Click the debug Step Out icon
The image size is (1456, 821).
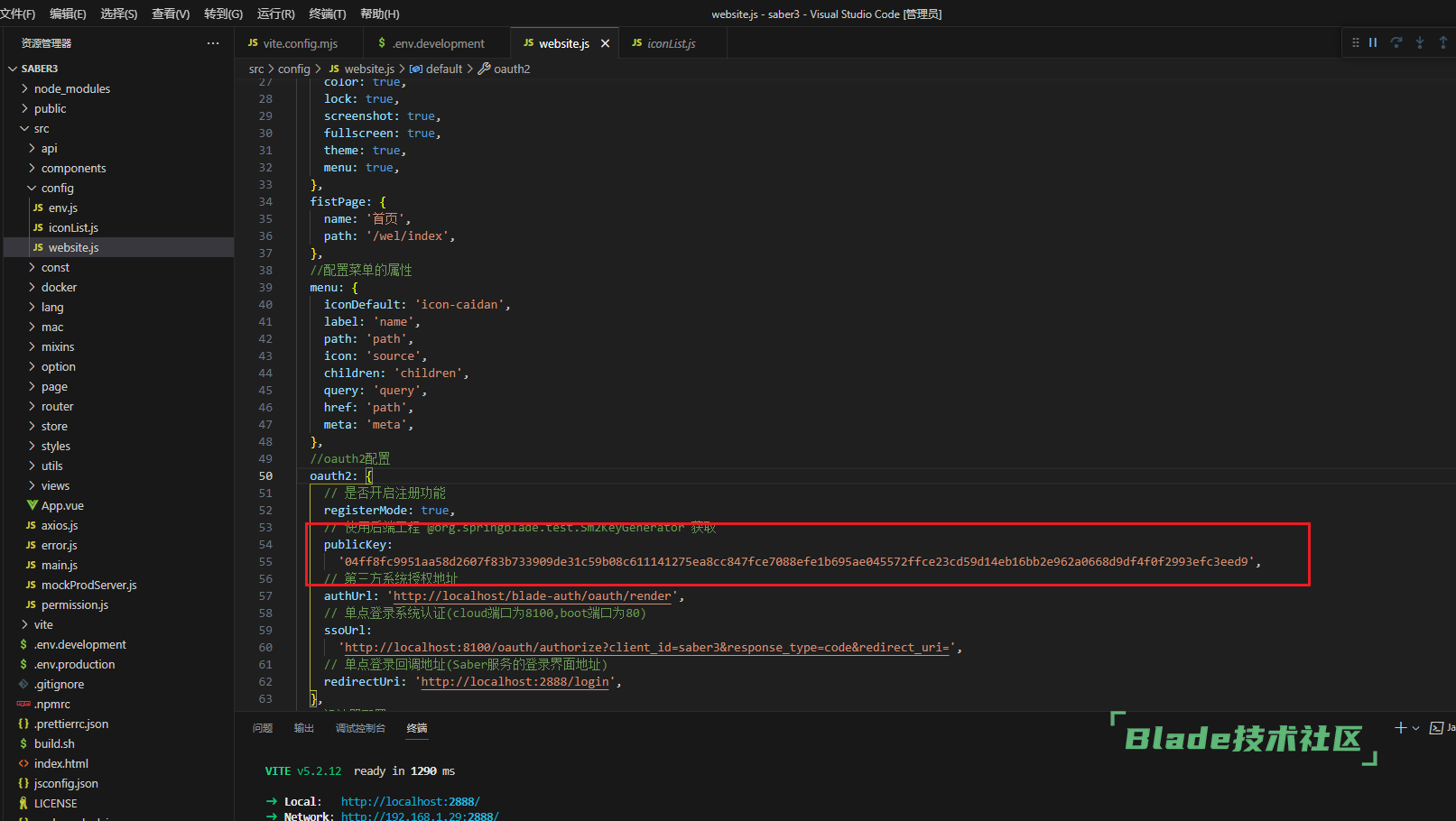1442,42
